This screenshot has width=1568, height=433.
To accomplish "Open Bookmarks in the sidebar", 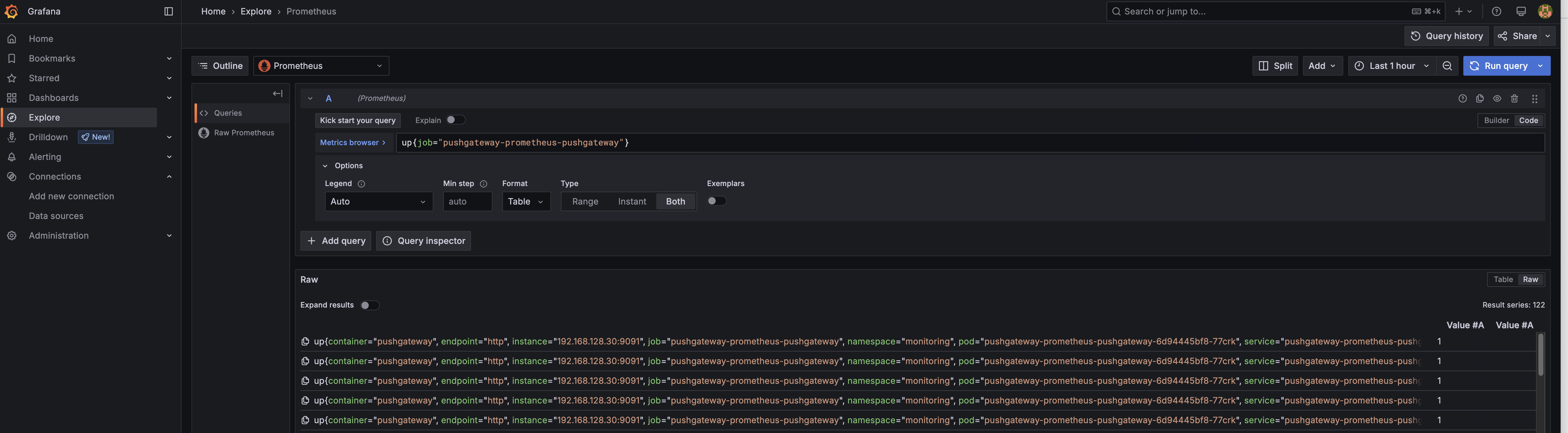I will pos(52,58).
